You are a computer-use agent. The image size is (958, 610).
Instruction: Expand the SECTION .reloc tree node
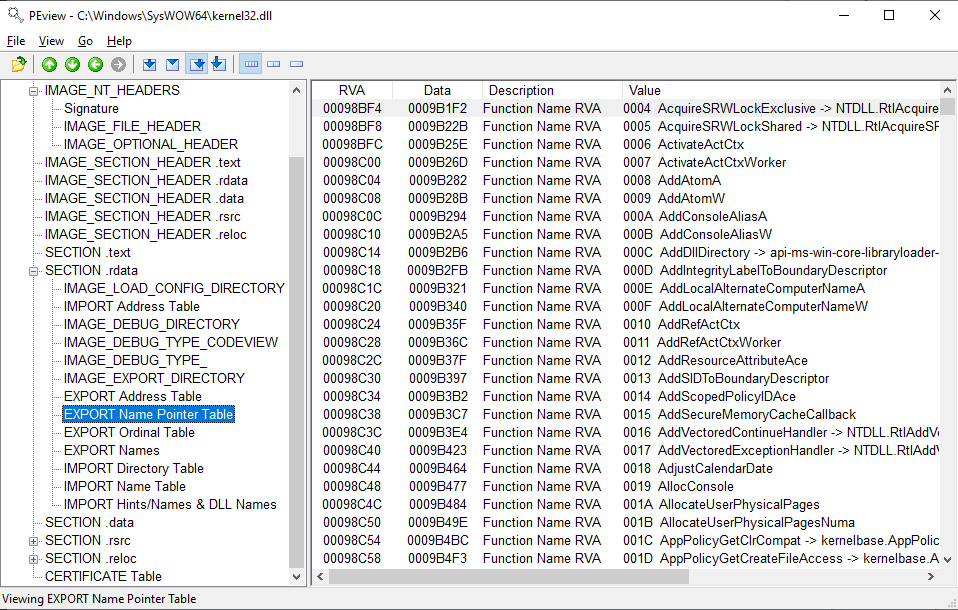coord(34,559)
